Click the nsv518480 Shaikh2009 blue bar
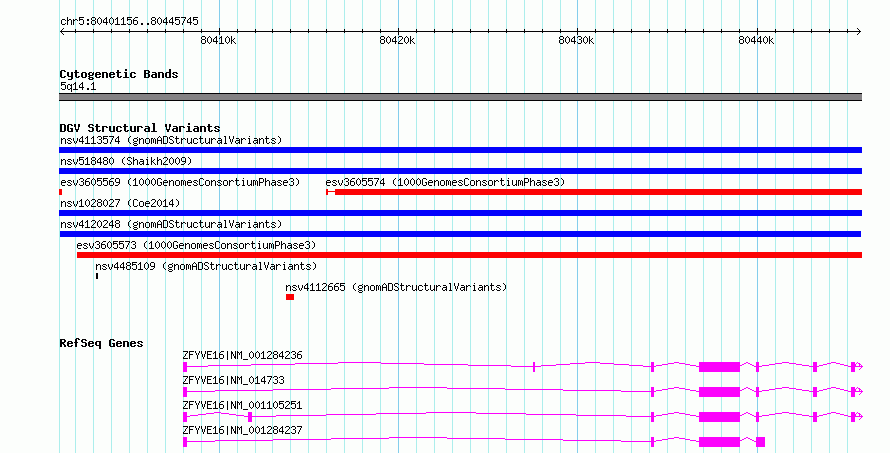Screen dimensions: 890x453 pos(460,171)
